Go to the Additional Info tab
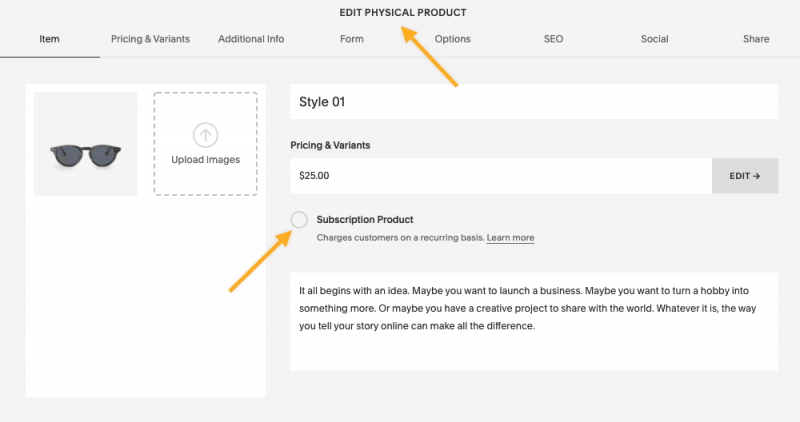Image resolution: width=800 pixels, height=422 pixels. [x=251, y=39]
